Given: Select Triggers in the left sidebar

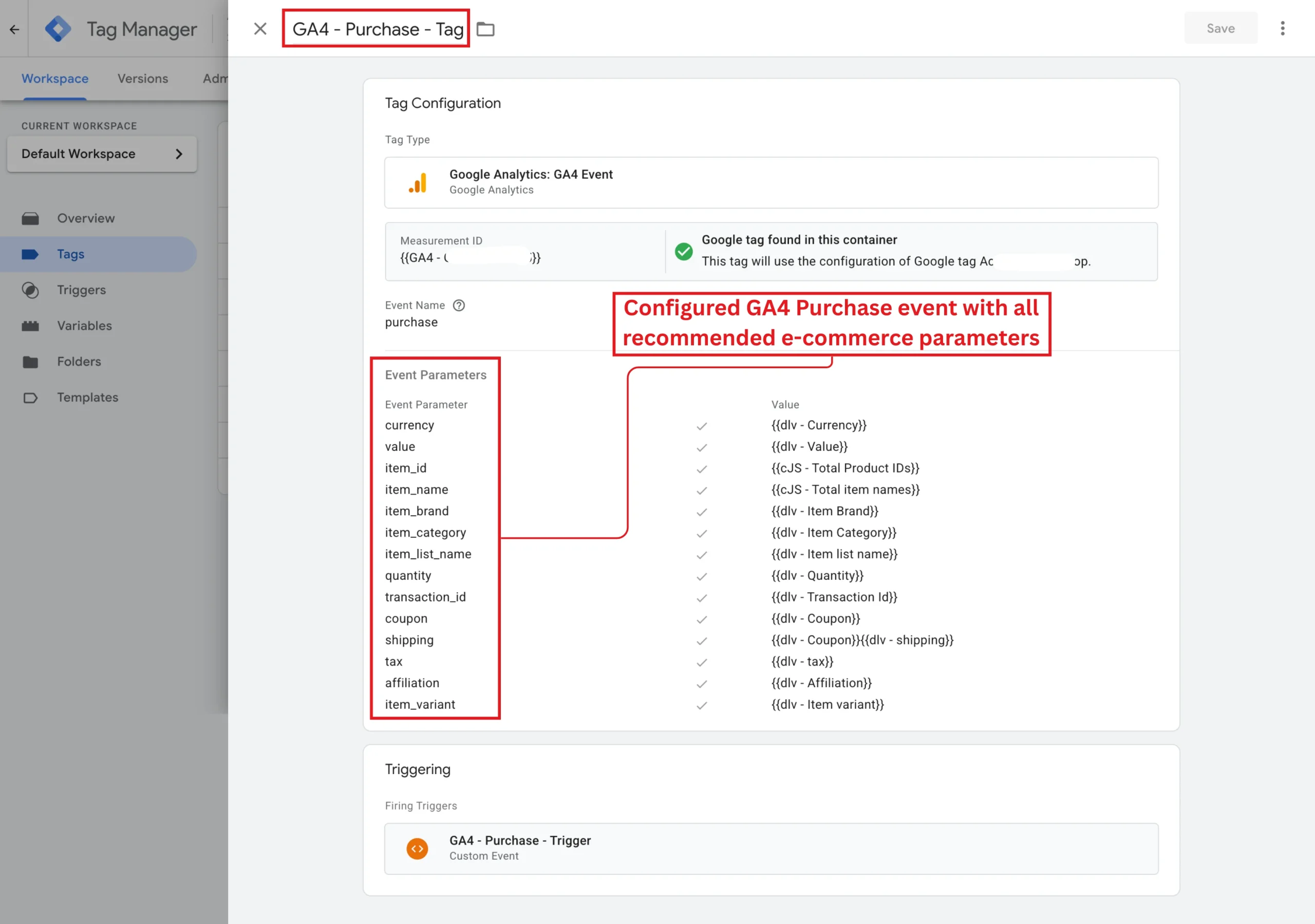Looking at the screenshot, I should pyautogui.click(x=81, y=290).
